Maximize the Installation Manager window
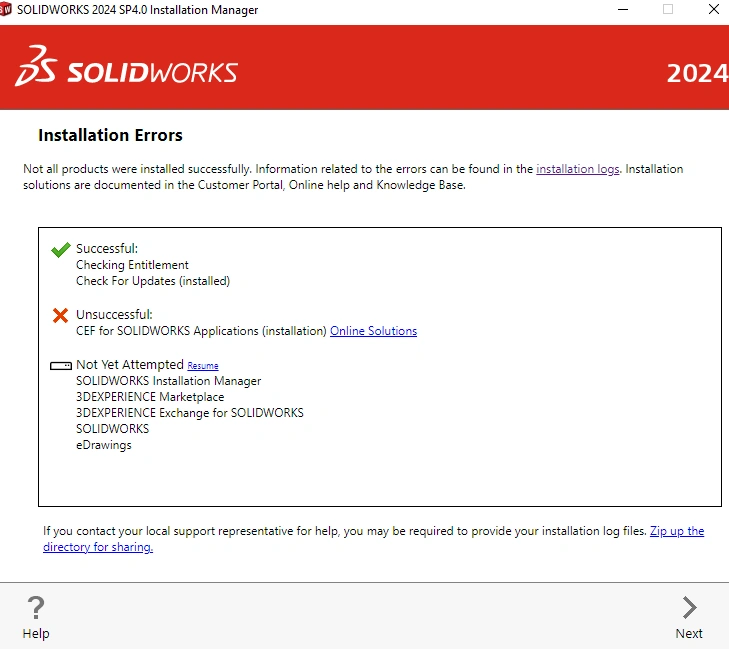 [668, 10]
